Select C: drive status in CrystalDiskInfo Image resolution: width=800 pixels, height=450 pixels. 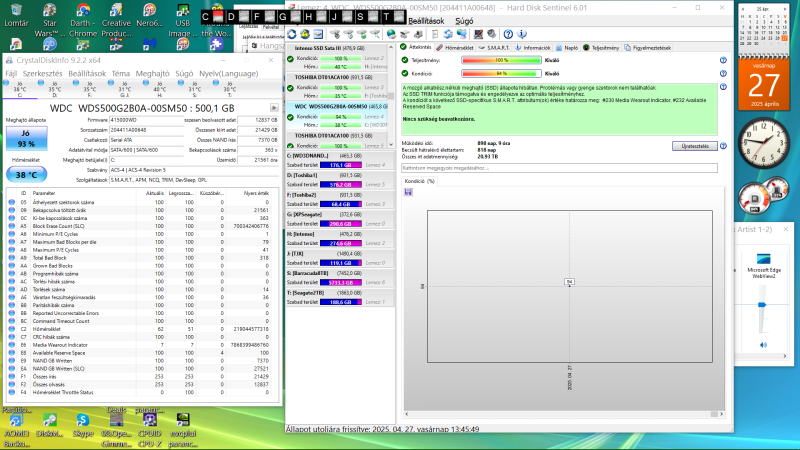pos(20,87)
